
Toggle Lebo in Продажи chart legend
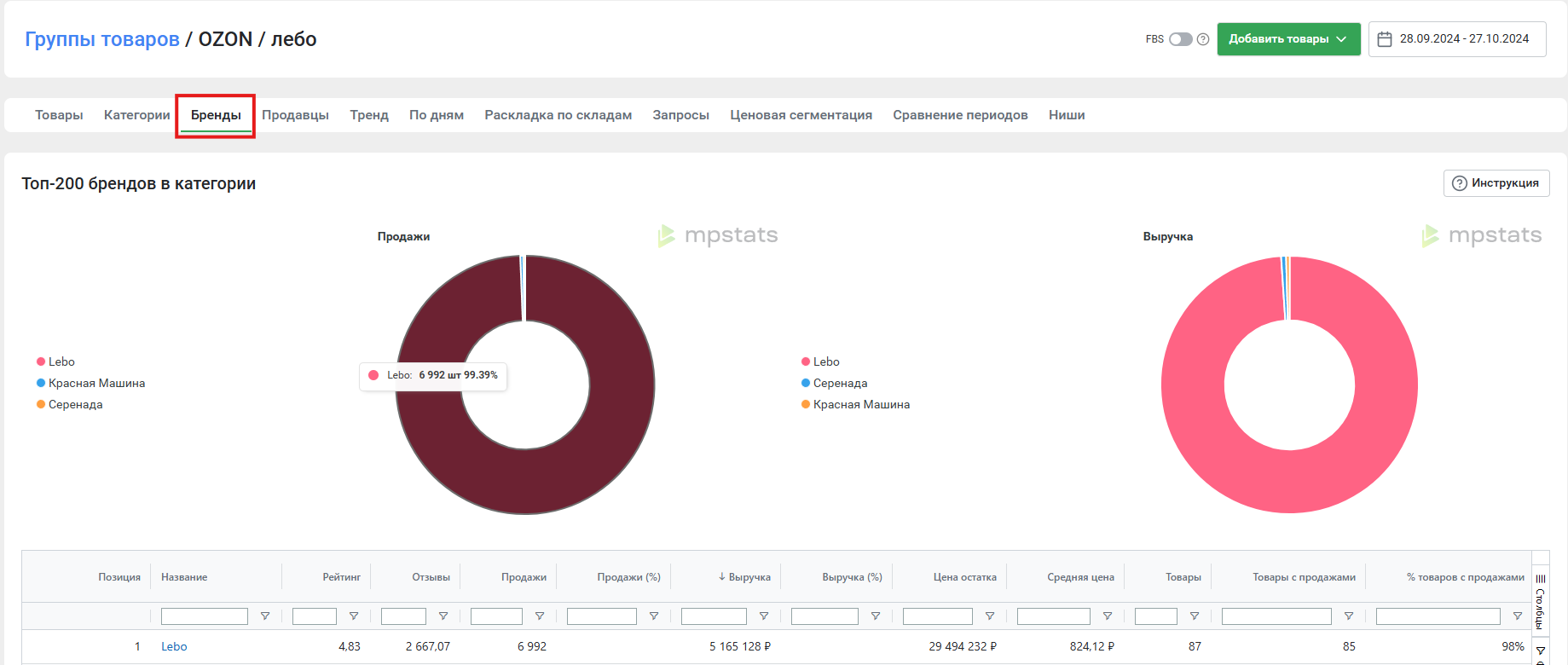[x=55, y=361]
